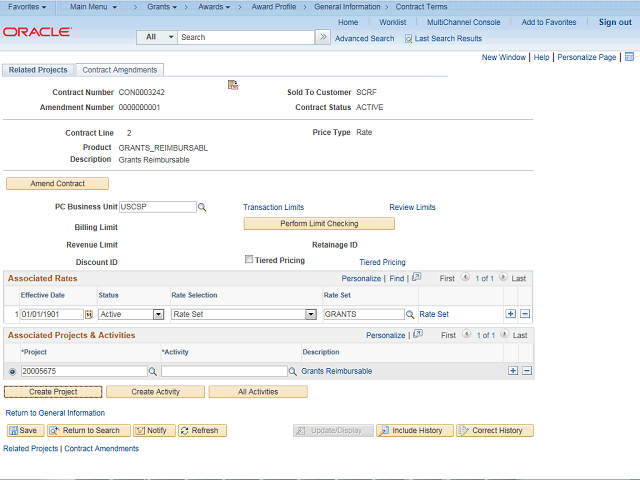Select the radio button for project 20005675
The width and height of the screenshot is (640, 480).
[12, 371]
